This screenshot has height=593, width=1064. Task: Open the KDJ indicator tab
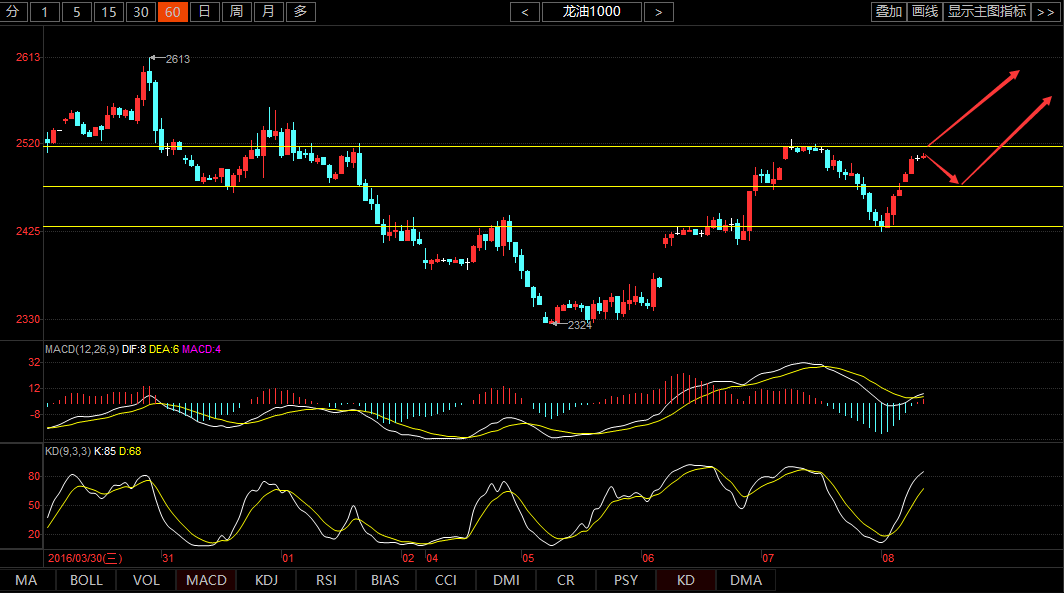tap(266, 580)
